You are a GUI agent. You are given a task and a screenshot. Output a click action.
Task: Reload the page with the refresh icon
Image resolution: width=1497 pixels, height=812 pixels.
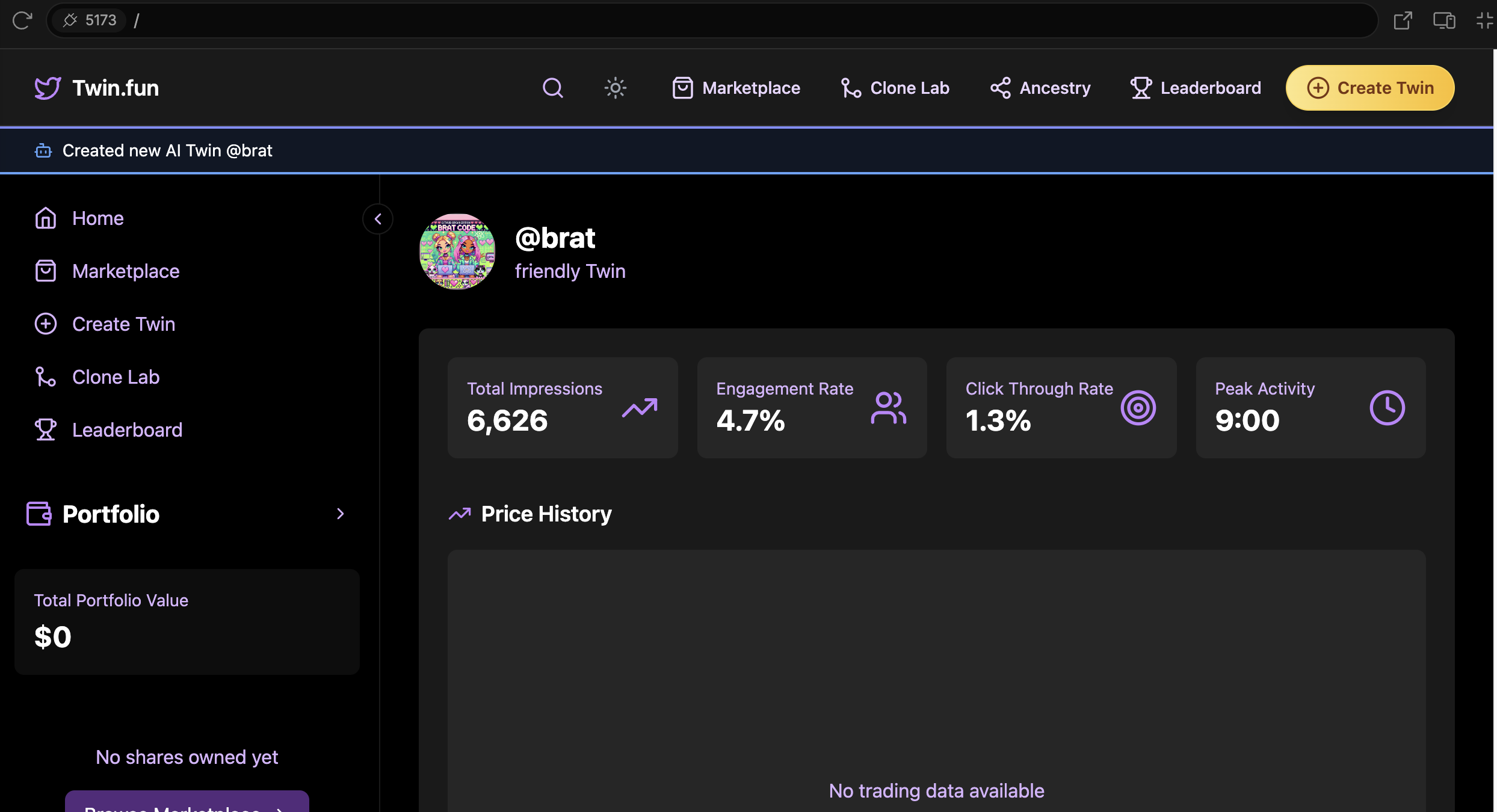click(22, 20)
